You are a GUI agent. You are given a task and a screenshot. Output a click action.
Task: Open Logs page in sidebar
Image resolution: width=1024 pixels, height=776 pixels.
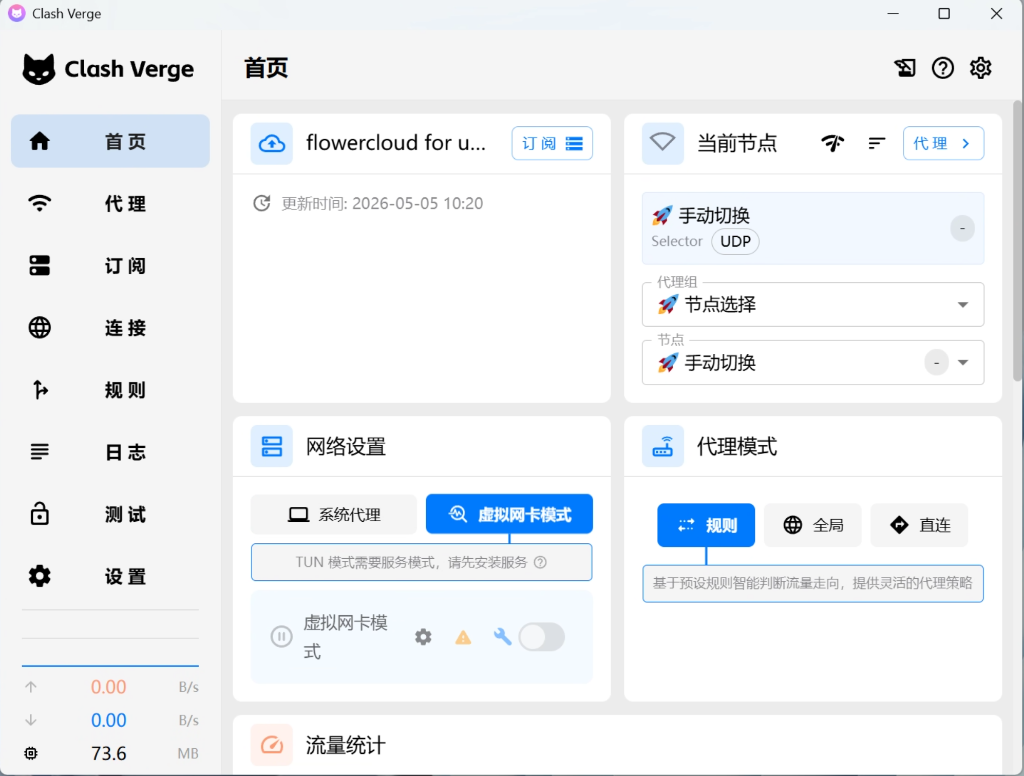click(110, 452)
